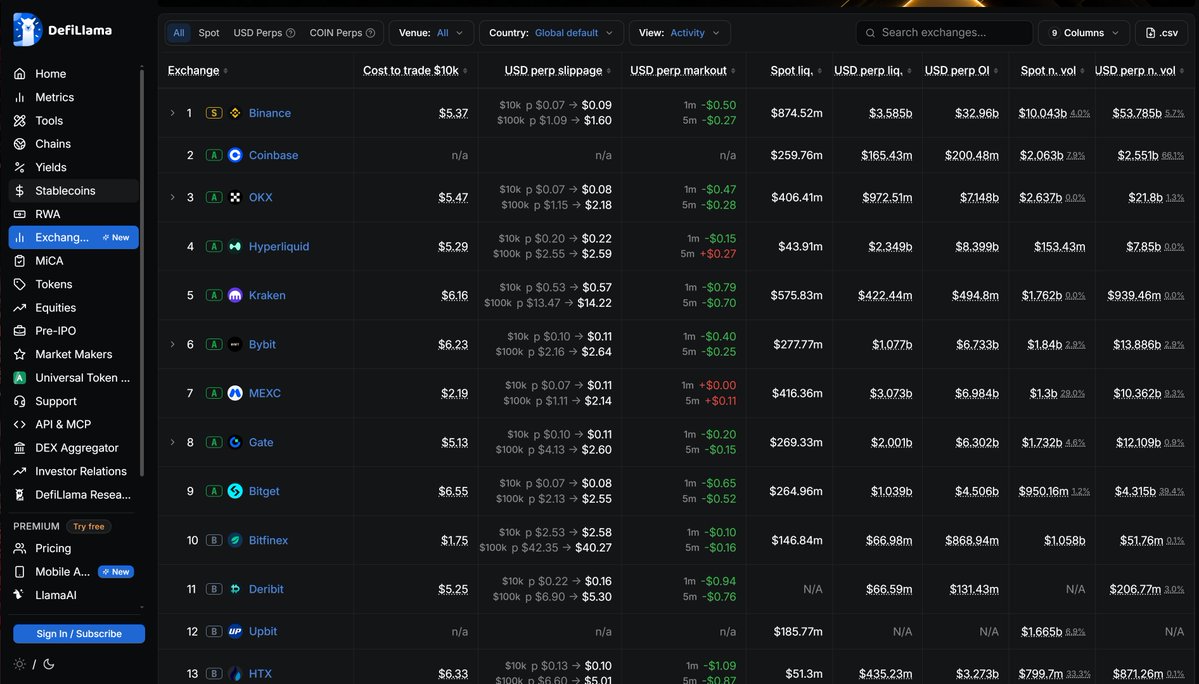Click the Bitfinex logo icon

click(x=235, y=540)
